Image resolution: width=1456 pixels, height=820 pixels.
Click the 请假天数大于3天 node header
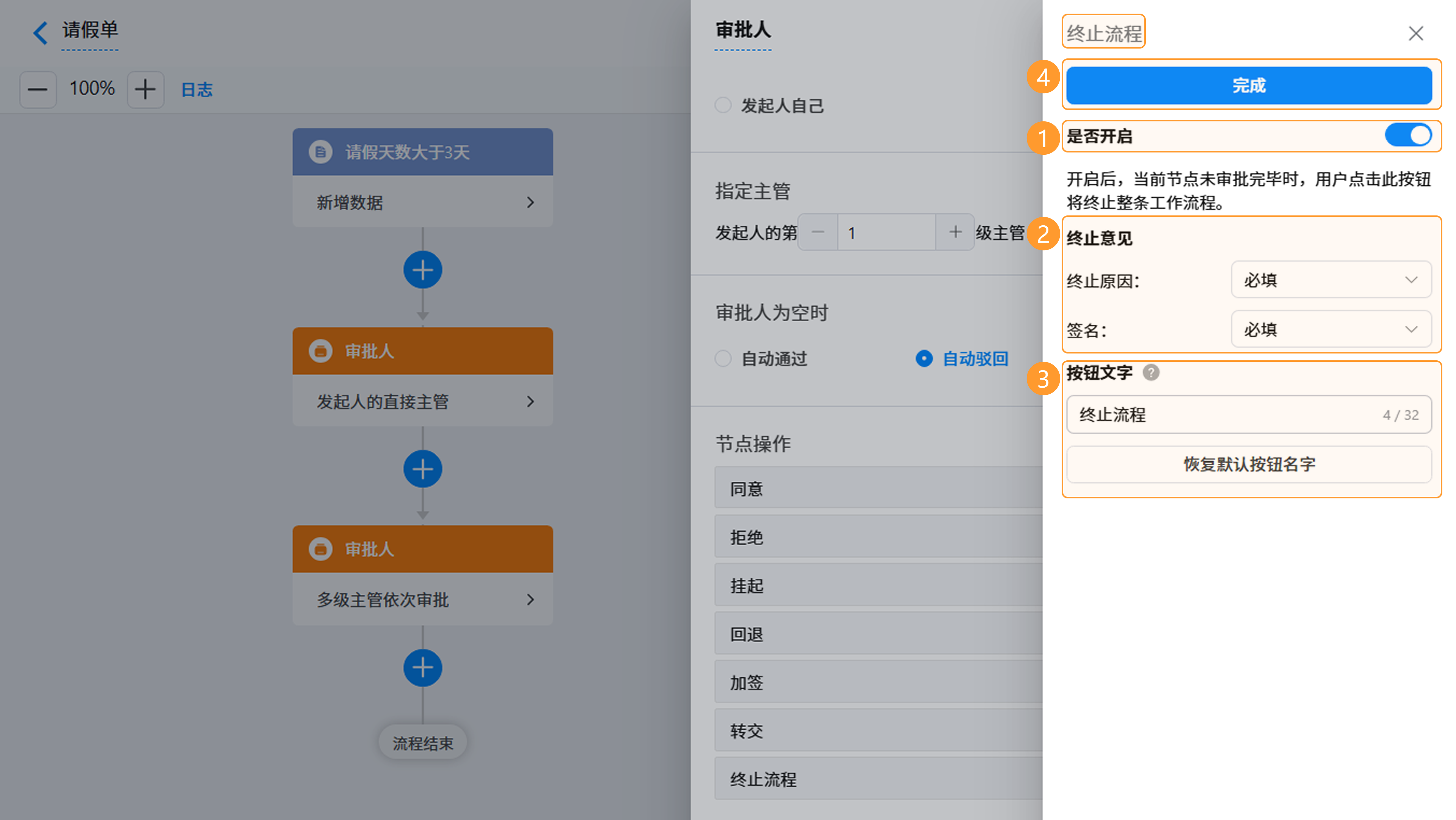(423, 152)
